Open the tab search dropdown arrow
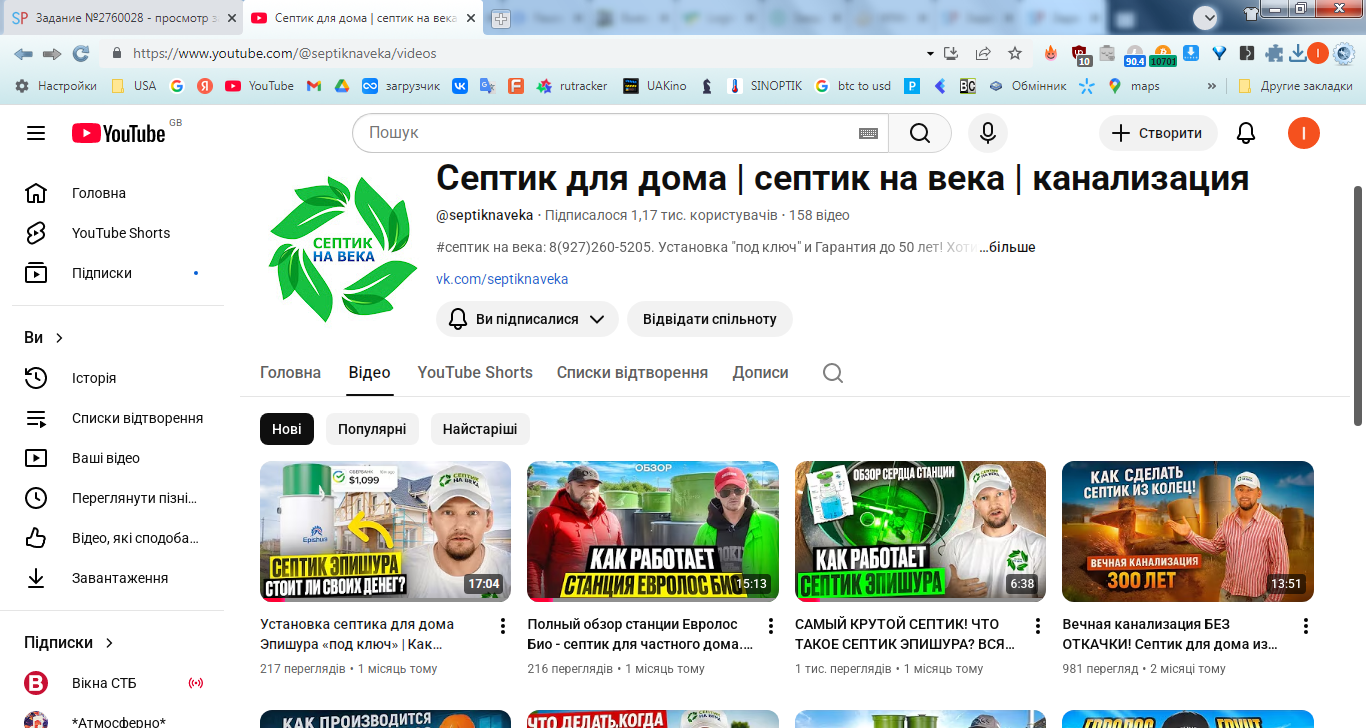The width and height of the screenshot is (1366, 728). (x=1207, y=17)
